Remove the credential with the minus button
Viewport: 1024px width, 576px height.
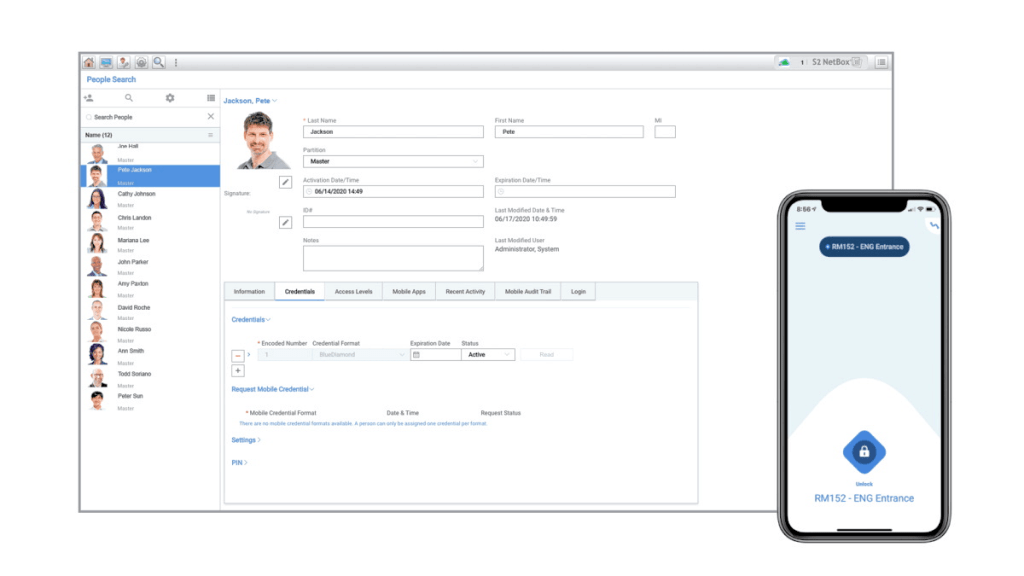(x=237, y=355)
